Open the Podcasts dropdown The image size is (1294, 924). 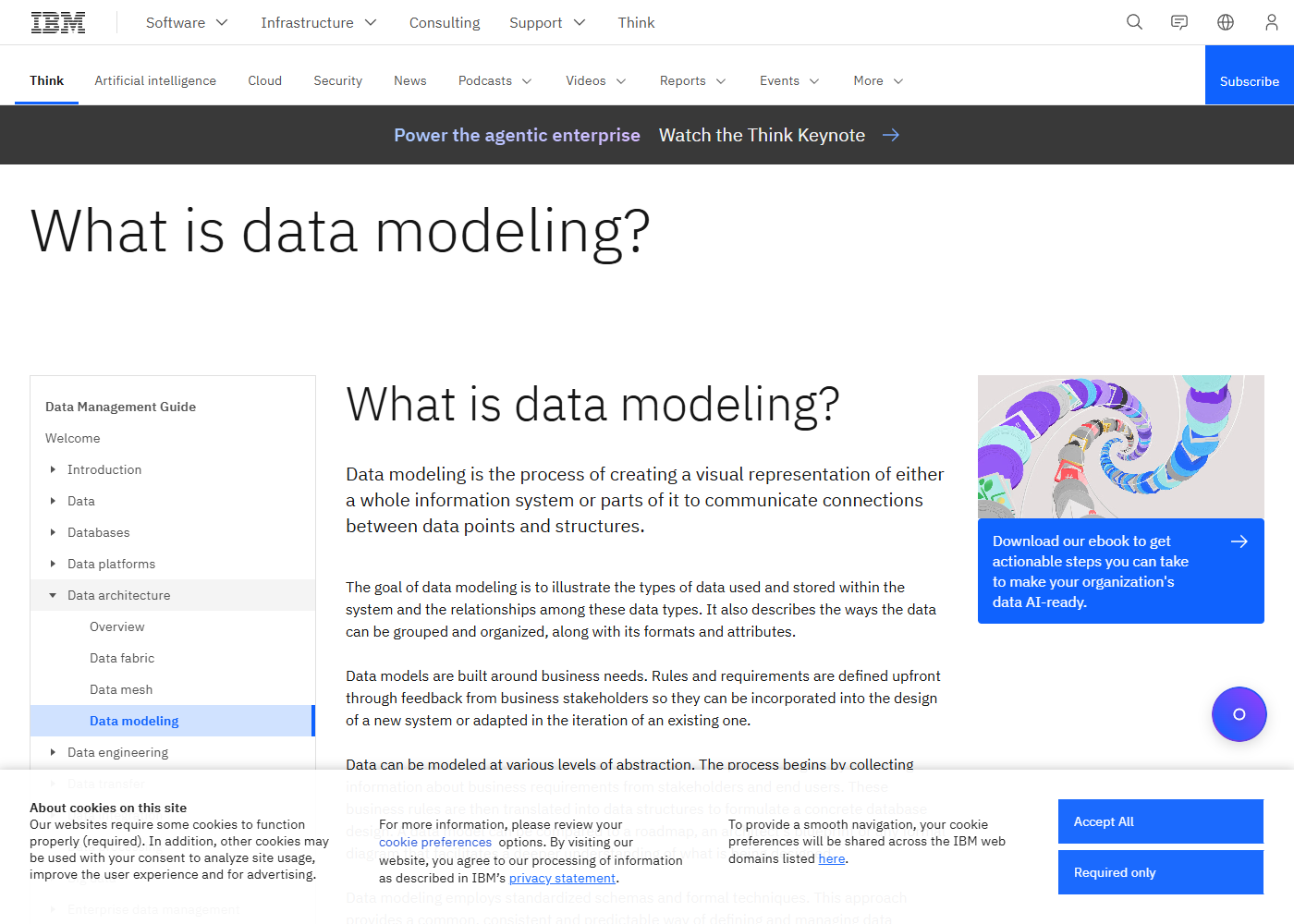[494, 81]
